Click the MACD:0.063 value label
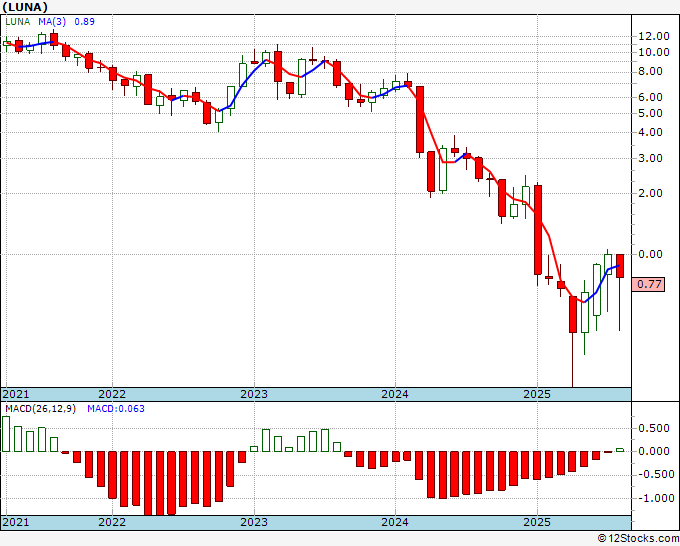Viewport: 680px width, 546px height. [x=116, y=409]
